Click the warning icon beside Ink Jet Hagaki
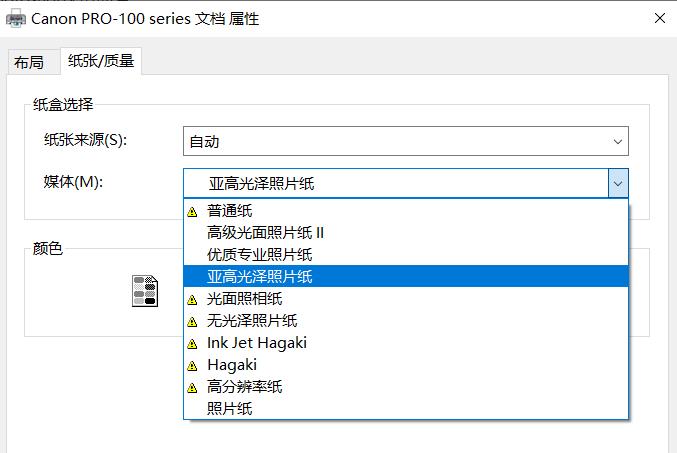The width and height of the screenshot is (677, 453). click(192, 344)
